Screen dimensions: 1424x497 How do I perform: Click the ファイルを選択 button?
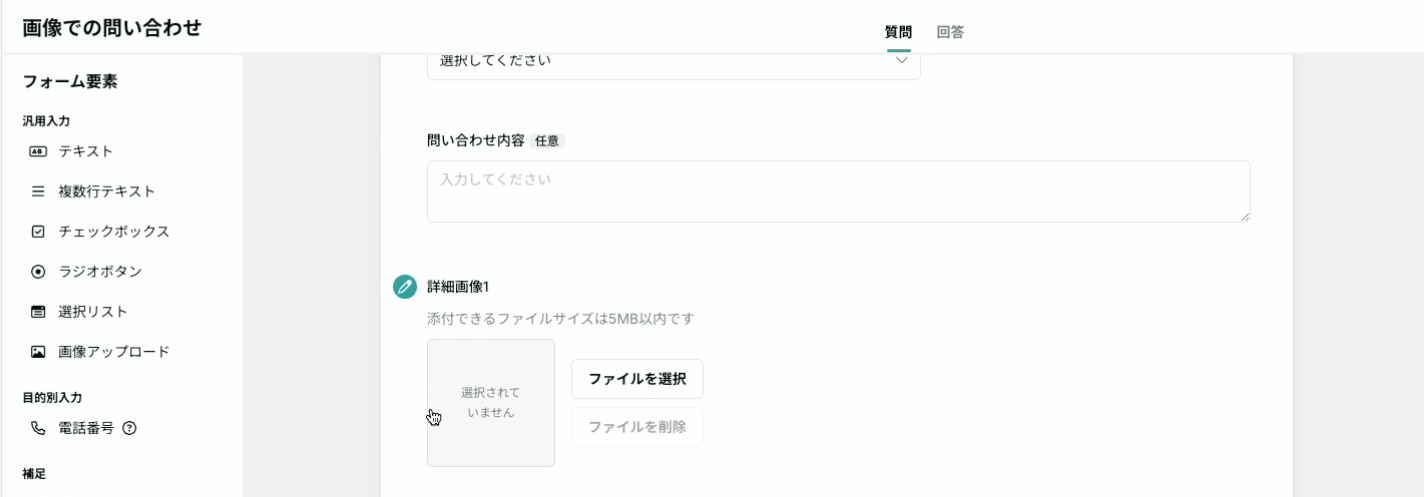[637, 379]
